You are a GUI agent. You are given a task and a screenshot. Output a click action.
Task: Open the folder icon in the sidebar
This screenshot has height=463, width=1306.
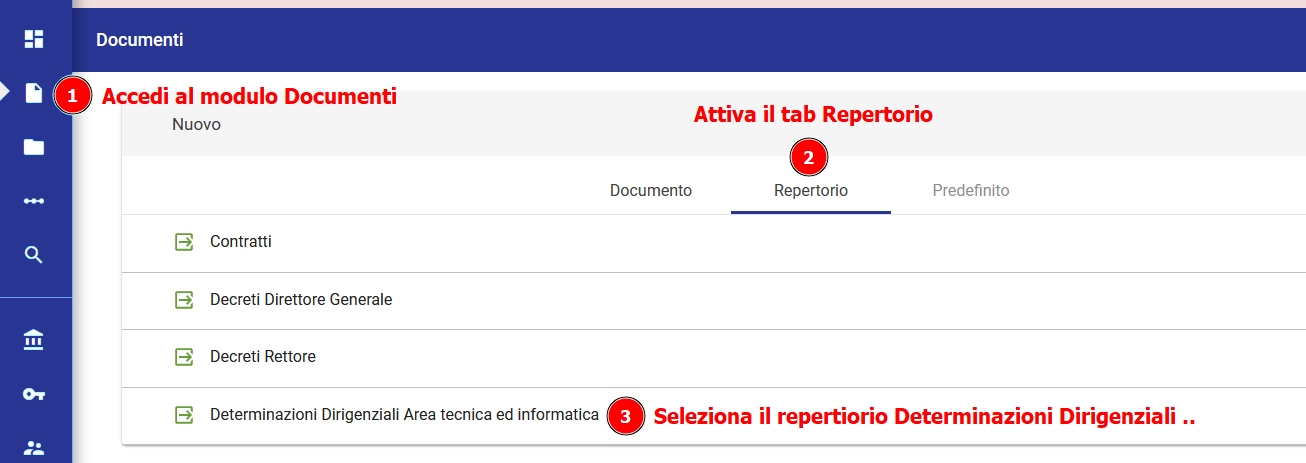34,147
